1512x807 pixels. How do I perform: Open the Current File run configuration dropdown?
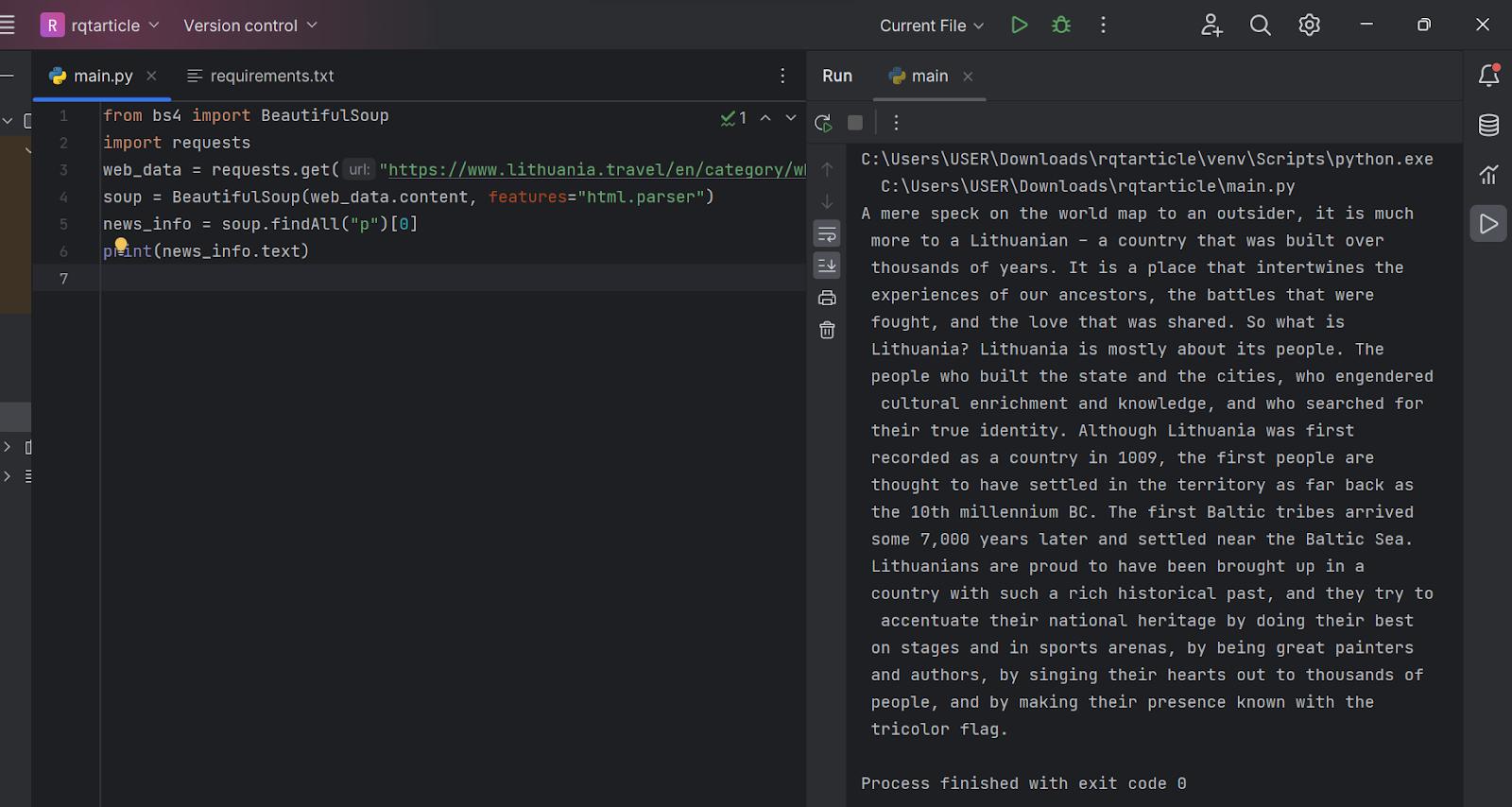pos(931,26)
